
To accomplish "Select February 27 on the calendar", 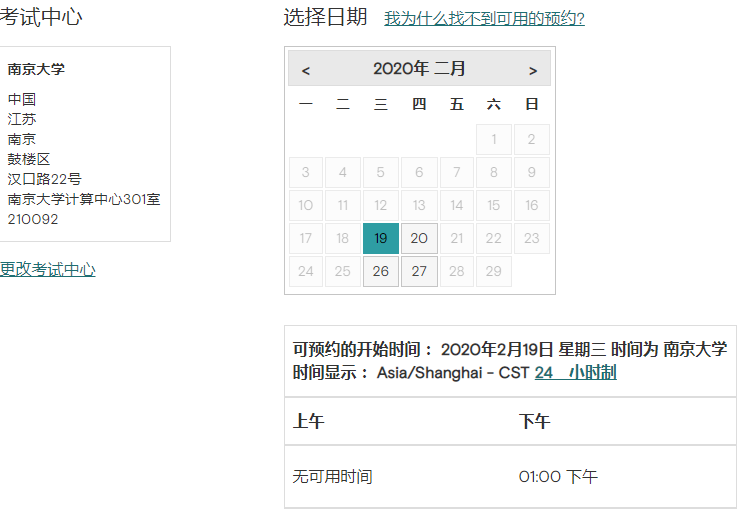I will (419, 271).
